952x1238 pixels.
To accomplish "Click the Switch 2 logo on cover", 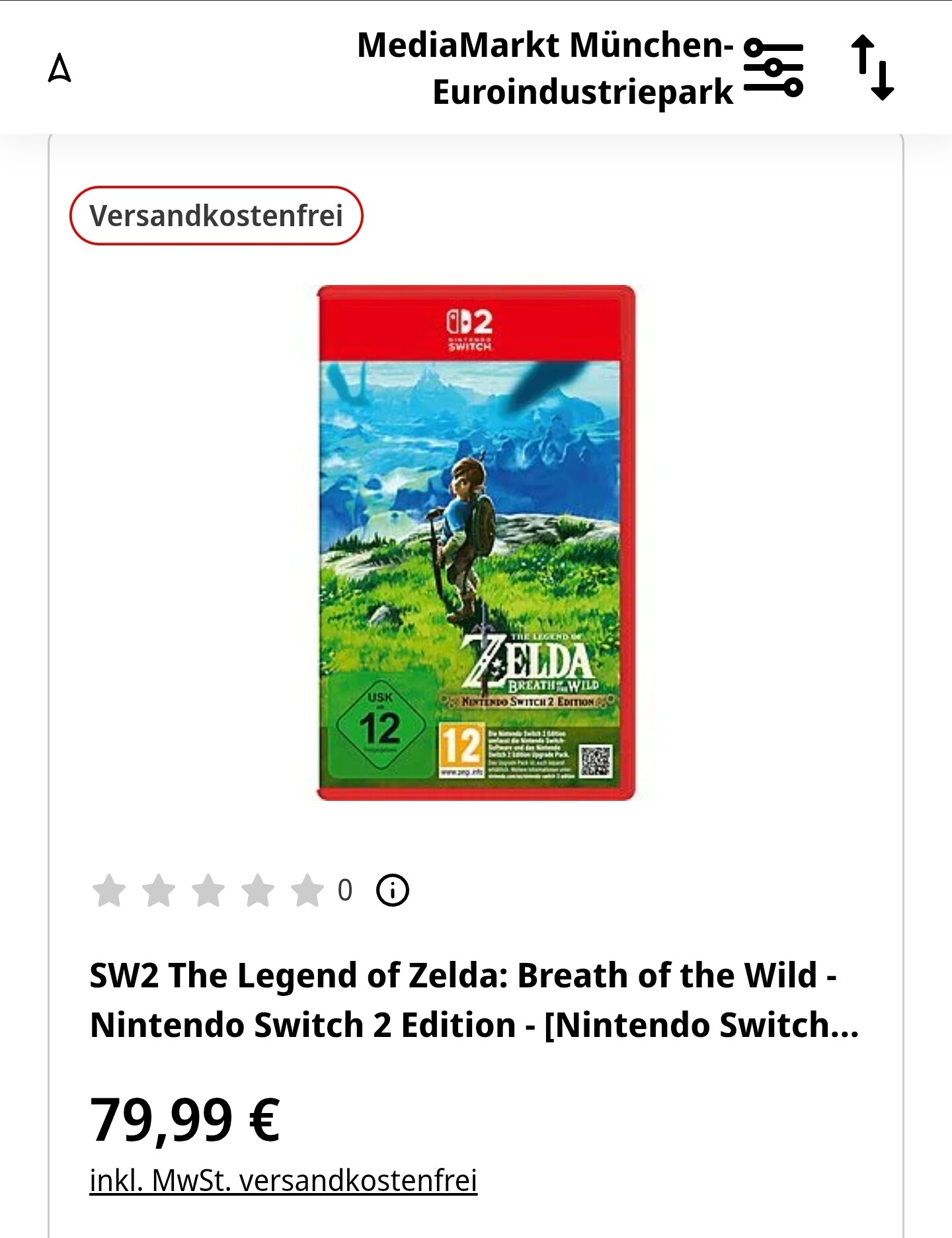I will [x=469, y=329].
